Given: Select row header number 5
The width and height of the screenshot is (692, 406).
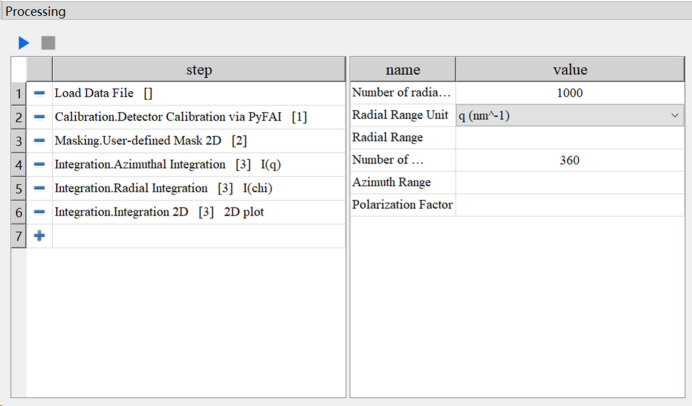Looking at the screenshot, I should click(19, 189).
